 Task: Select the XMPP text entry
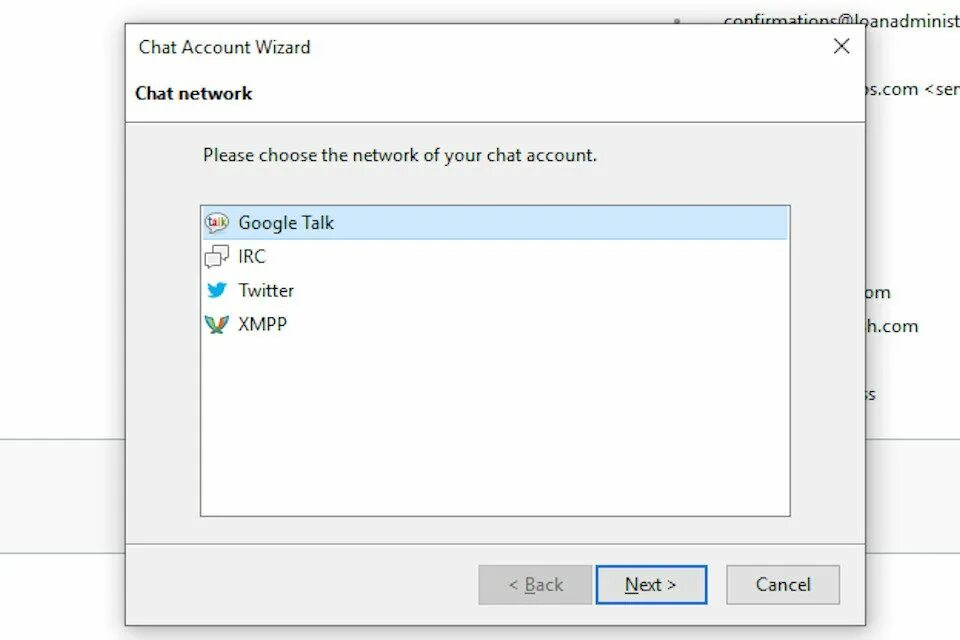click(x=263, y=324)
